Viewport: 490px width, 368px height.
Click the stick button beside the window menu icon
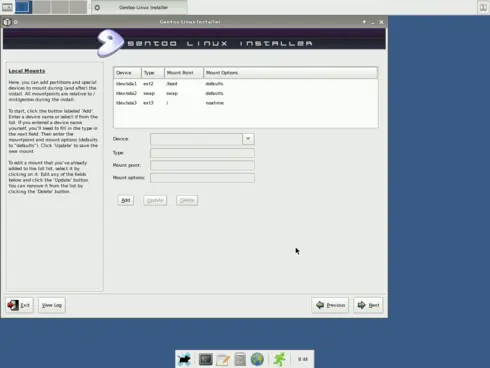click(x=16, y=22)
